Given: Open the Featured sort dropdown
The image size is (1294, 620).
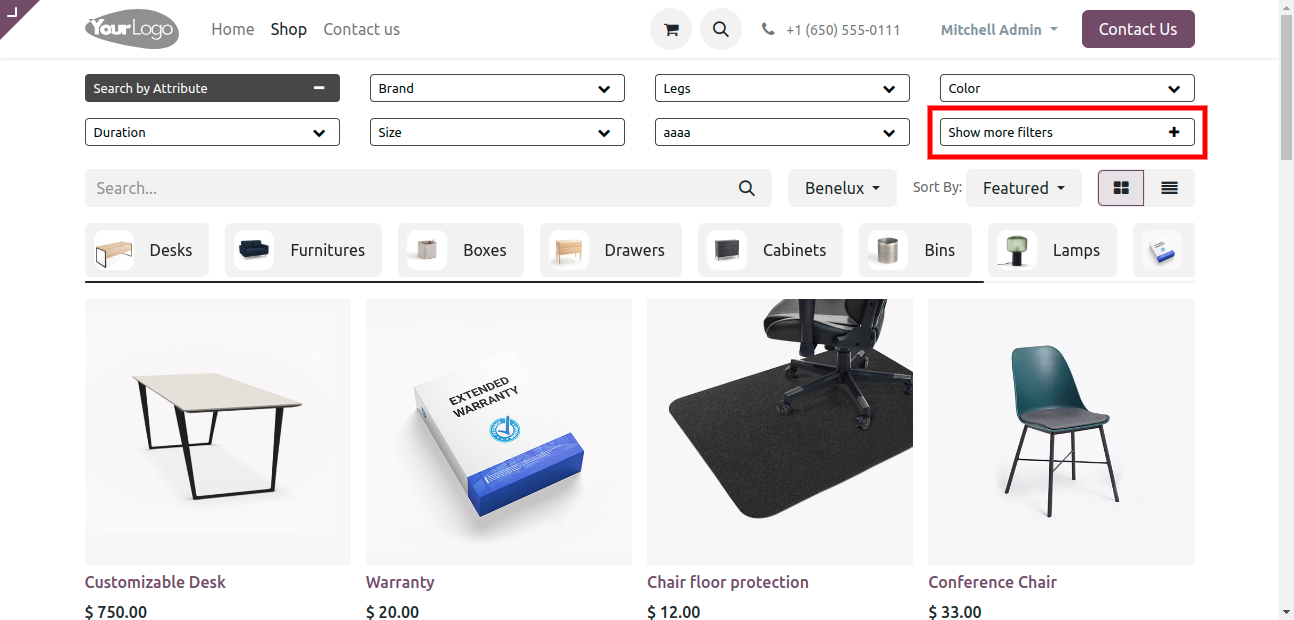Looking at the screenshot, I should click(x=1024, y=188).
